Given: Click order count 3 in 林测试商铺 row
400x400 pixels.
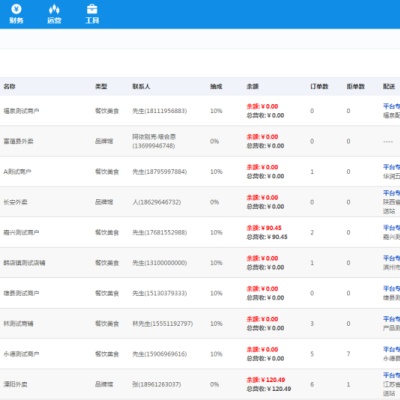Looking at the screenshot, I should pos(312,323).
